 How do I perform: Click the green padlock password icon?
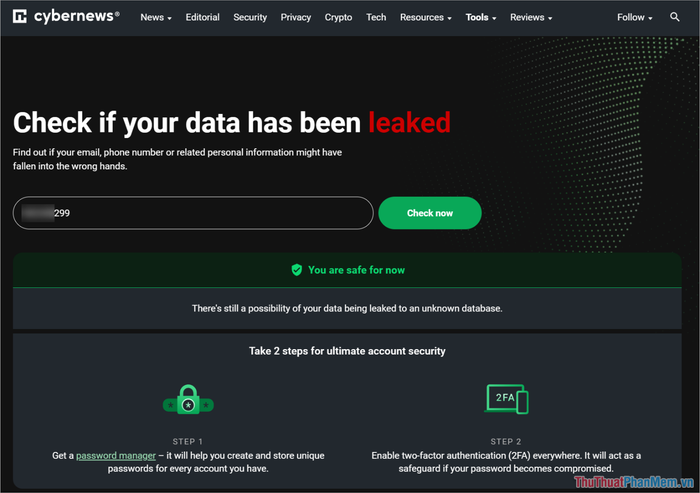[x=188, y=401]
